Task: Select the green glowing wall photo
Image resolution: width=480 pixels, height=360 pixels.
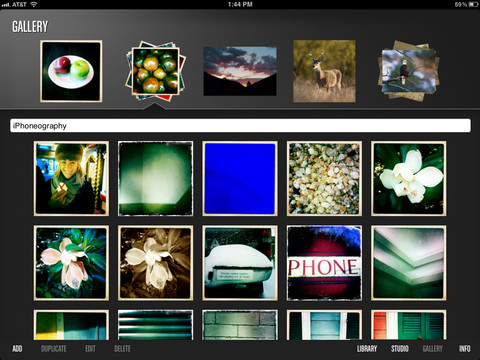Action: pyautogui.click(x=155, y=178)
